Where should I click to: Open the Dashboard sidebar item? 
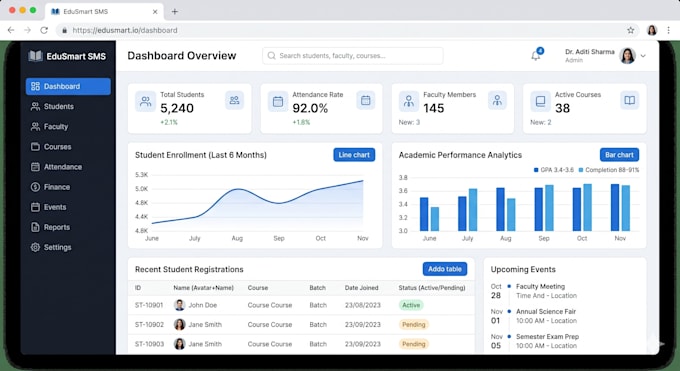[68, 86]
